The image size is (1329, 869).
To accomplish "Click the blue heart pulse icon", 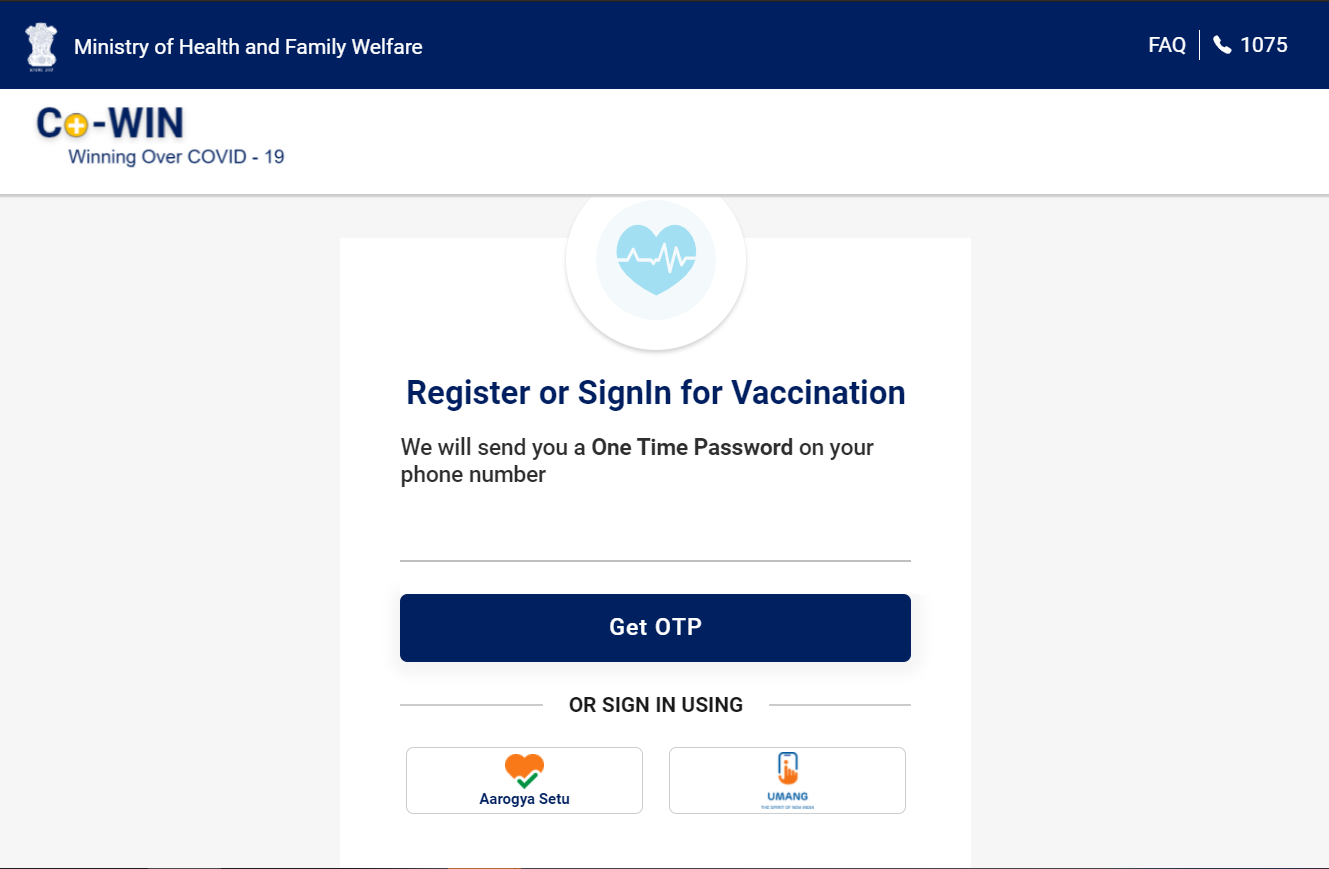I will pos(656,259).
